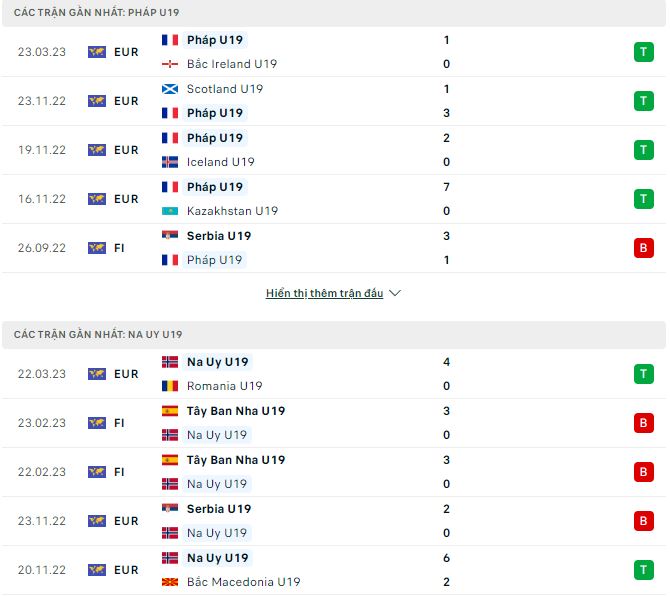Open the Hiển thị thêm trận đấu link
670x596 pixels.
tap(324, 294)
